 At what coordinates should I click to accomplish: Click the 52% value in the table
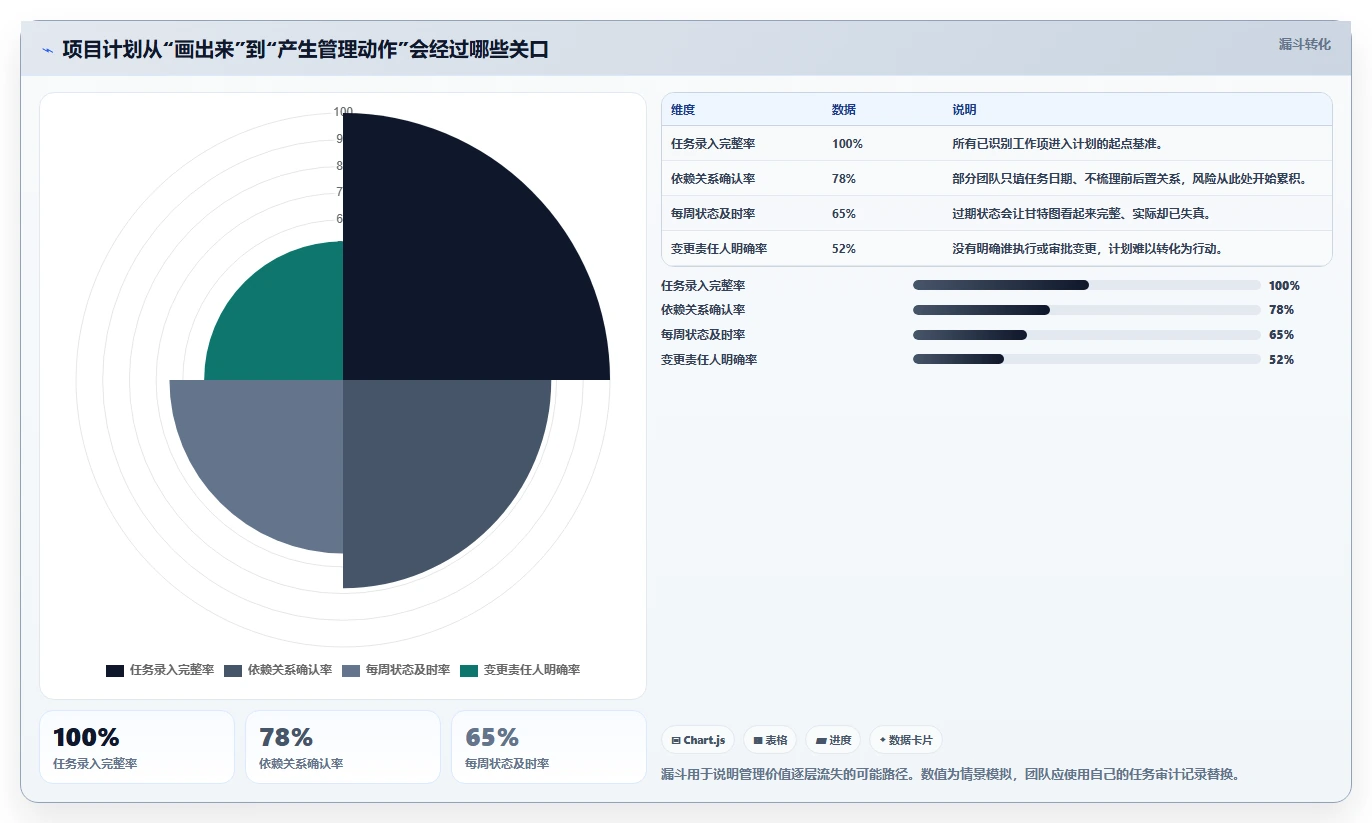(x=844, y=249)
